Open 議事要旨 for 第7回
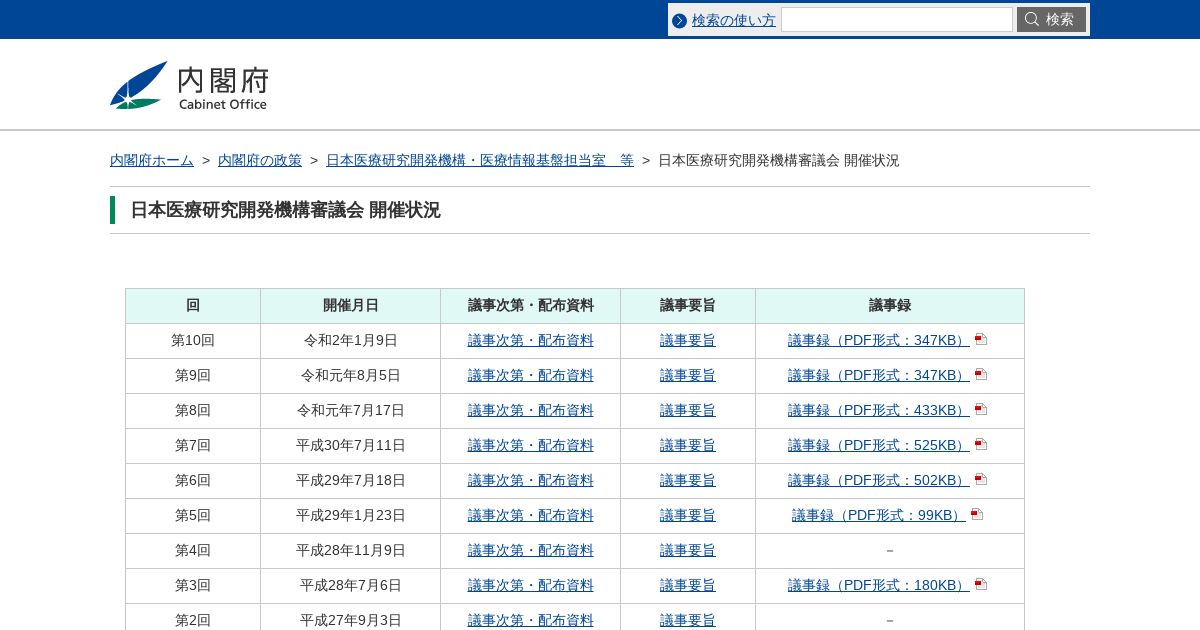Screen dimensions: 1200x630 point(688,445)
